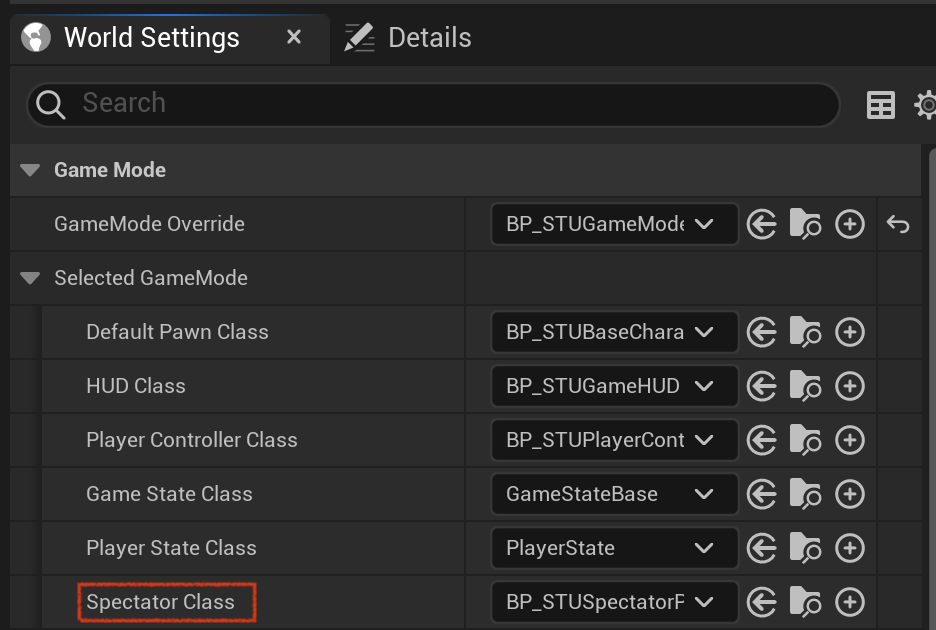936x630 pixels.
Task: Create new GameMode Override blueprint with plus icon
Action: coord(849,225)
